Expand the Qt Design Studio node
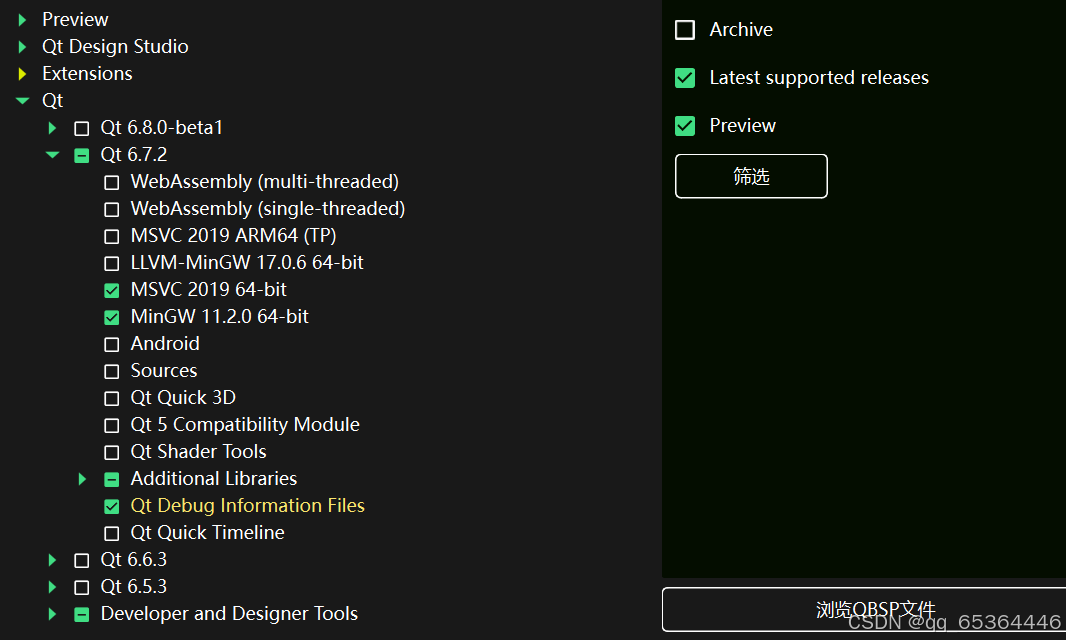 pyautogui.click(x=22, y=47)
